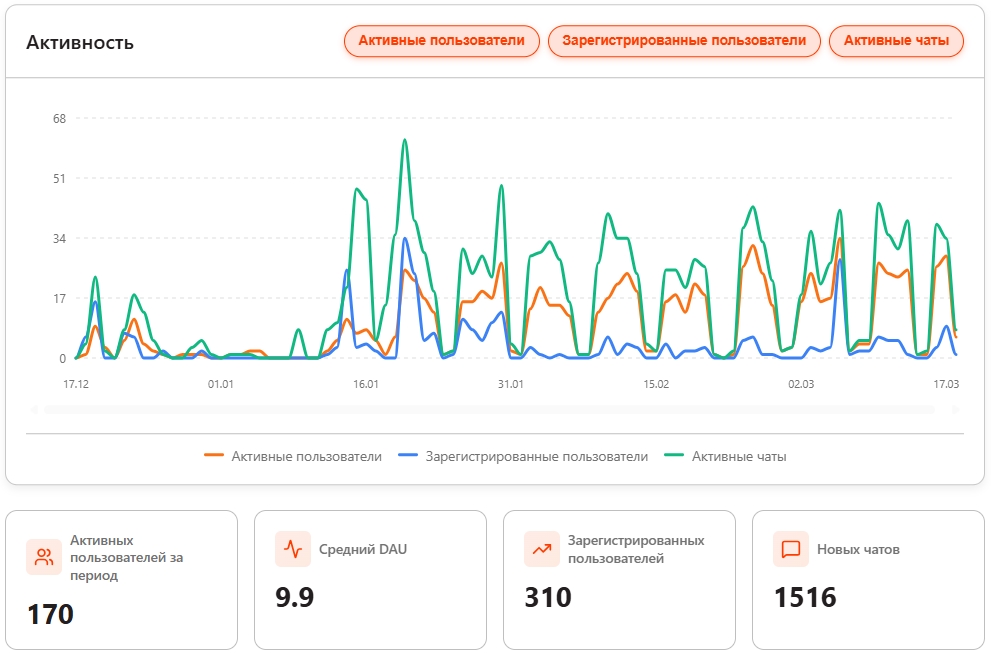991x653 pixels.
Task: Toggle the Зарегистрированные пользователи filter pill at top
Action: tap(684, 41)
